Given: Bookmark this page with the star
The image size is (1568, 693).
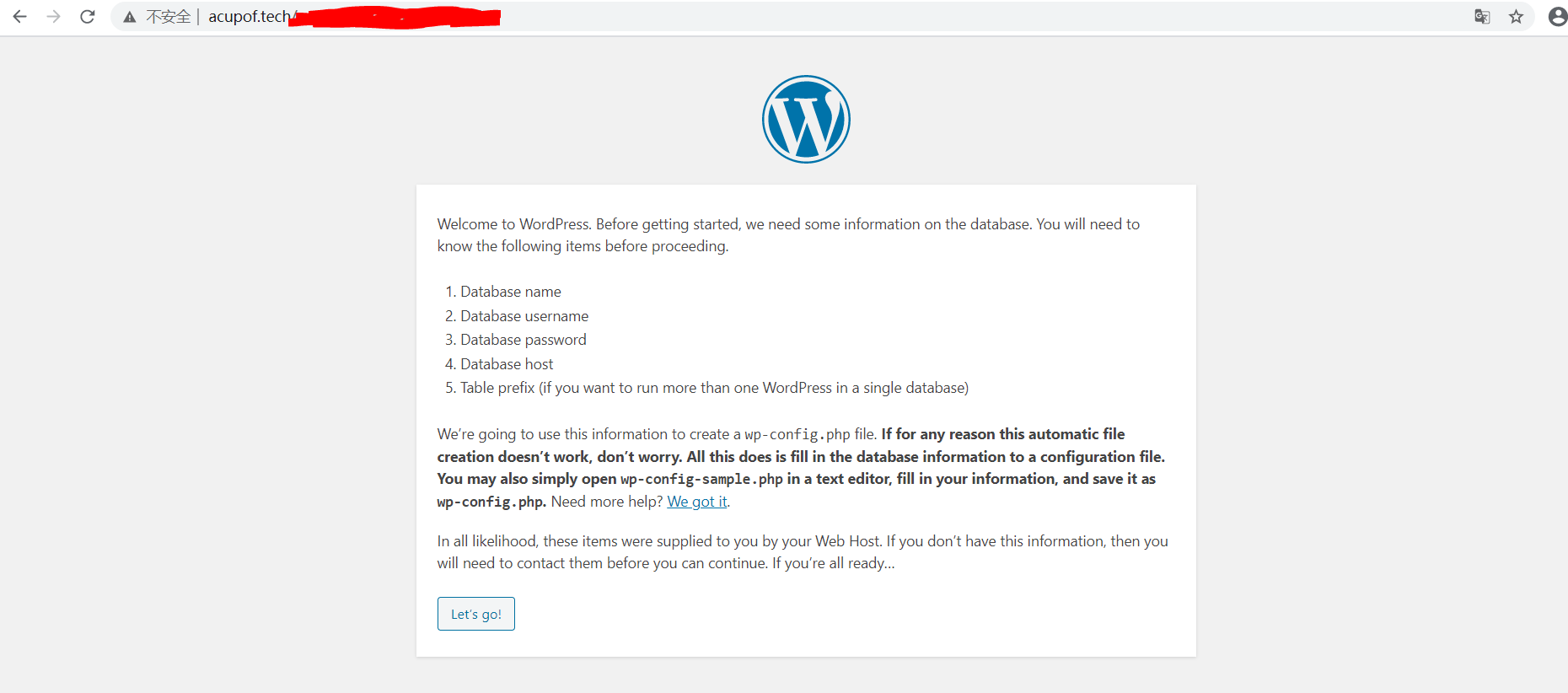Looking at the screenshot, I should 1517,17.
